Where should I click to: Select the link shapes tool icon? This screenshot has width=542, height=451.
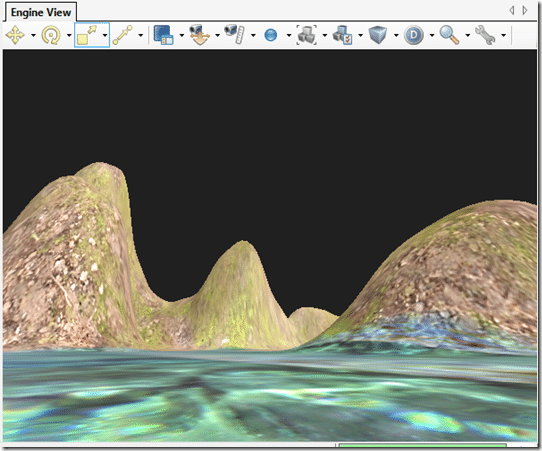[x=122, y=35]
